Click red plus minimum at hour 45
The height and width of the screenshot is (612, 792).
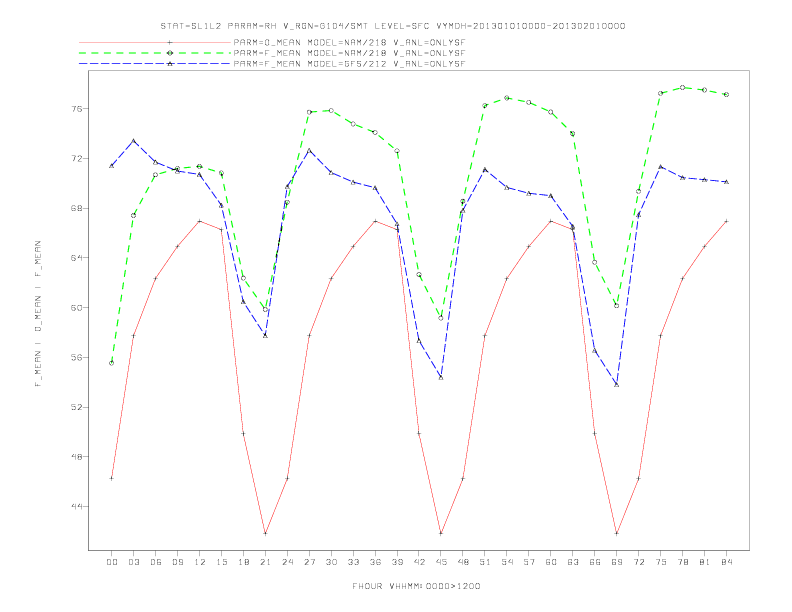pos(441,533)
